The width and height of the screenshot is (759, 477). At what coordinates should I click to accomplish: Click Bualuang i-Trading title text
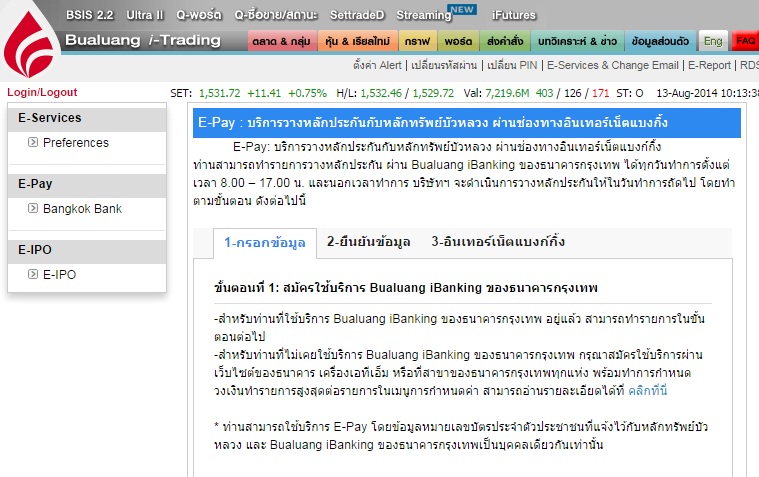pyautogui.click(x=143, y=40)
